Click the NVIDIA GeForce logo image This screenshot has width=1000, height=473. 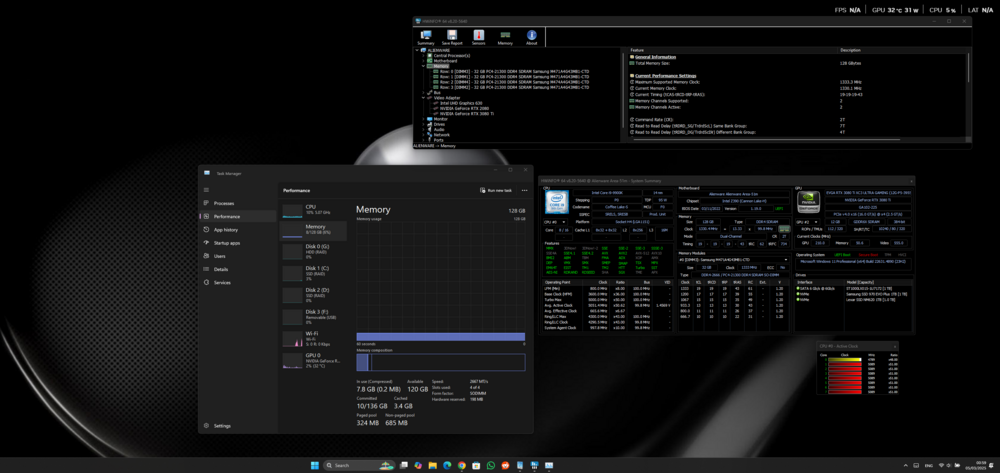point(809,204)
